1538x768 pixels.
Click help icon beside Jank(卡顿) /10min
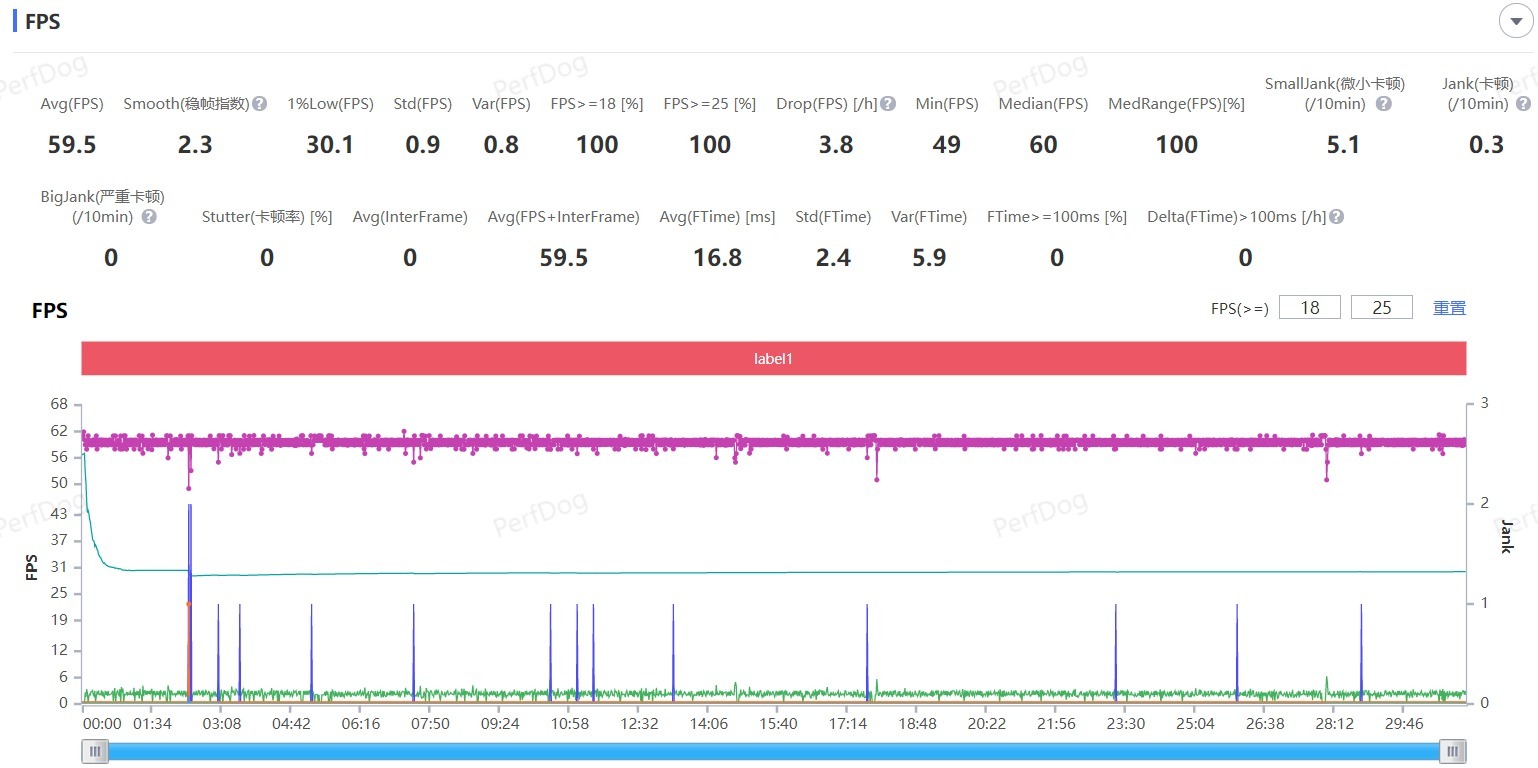coord(1523,104)
